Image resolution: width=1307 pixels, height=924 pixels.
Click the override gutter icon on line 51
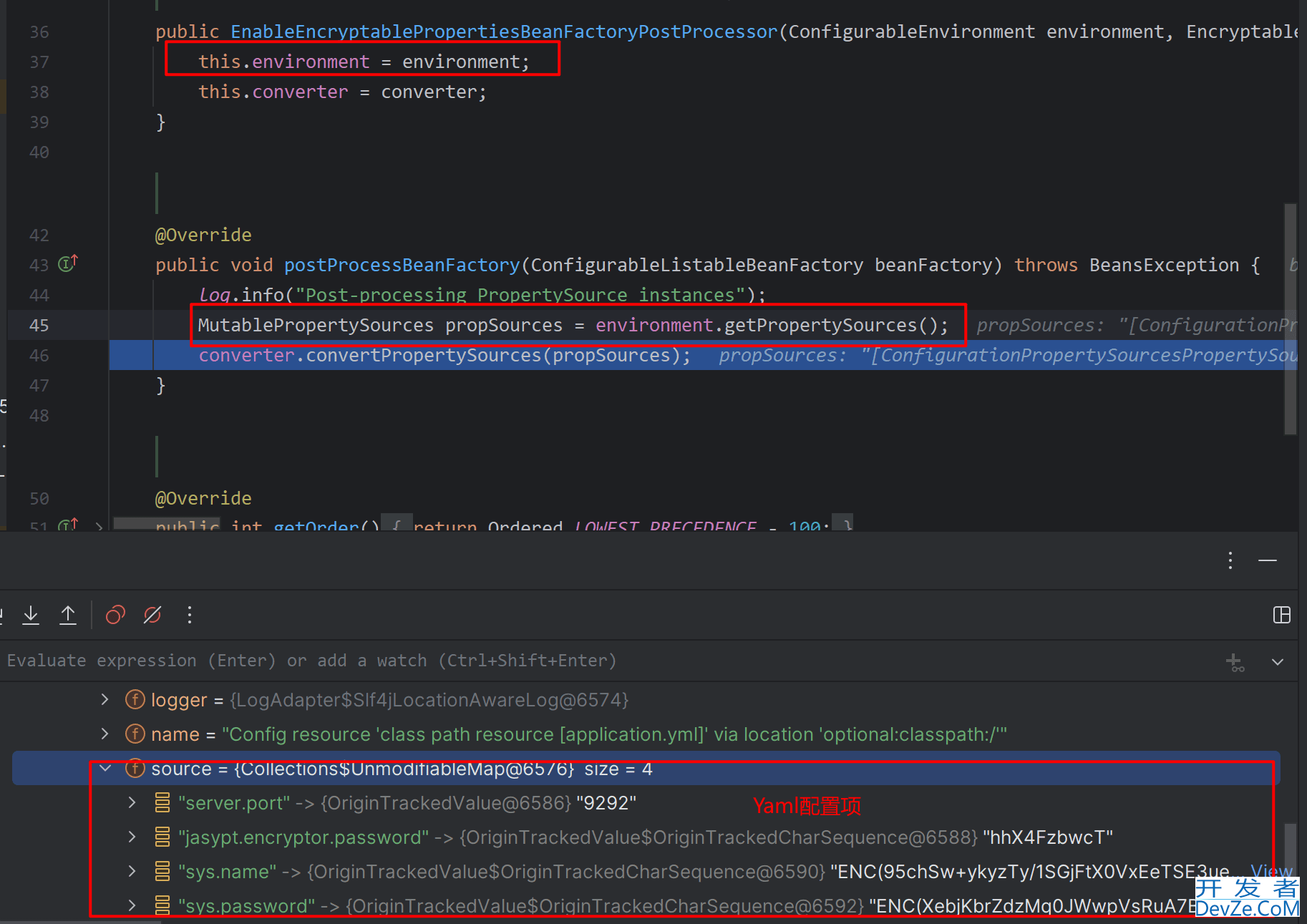tap(68, 525)
